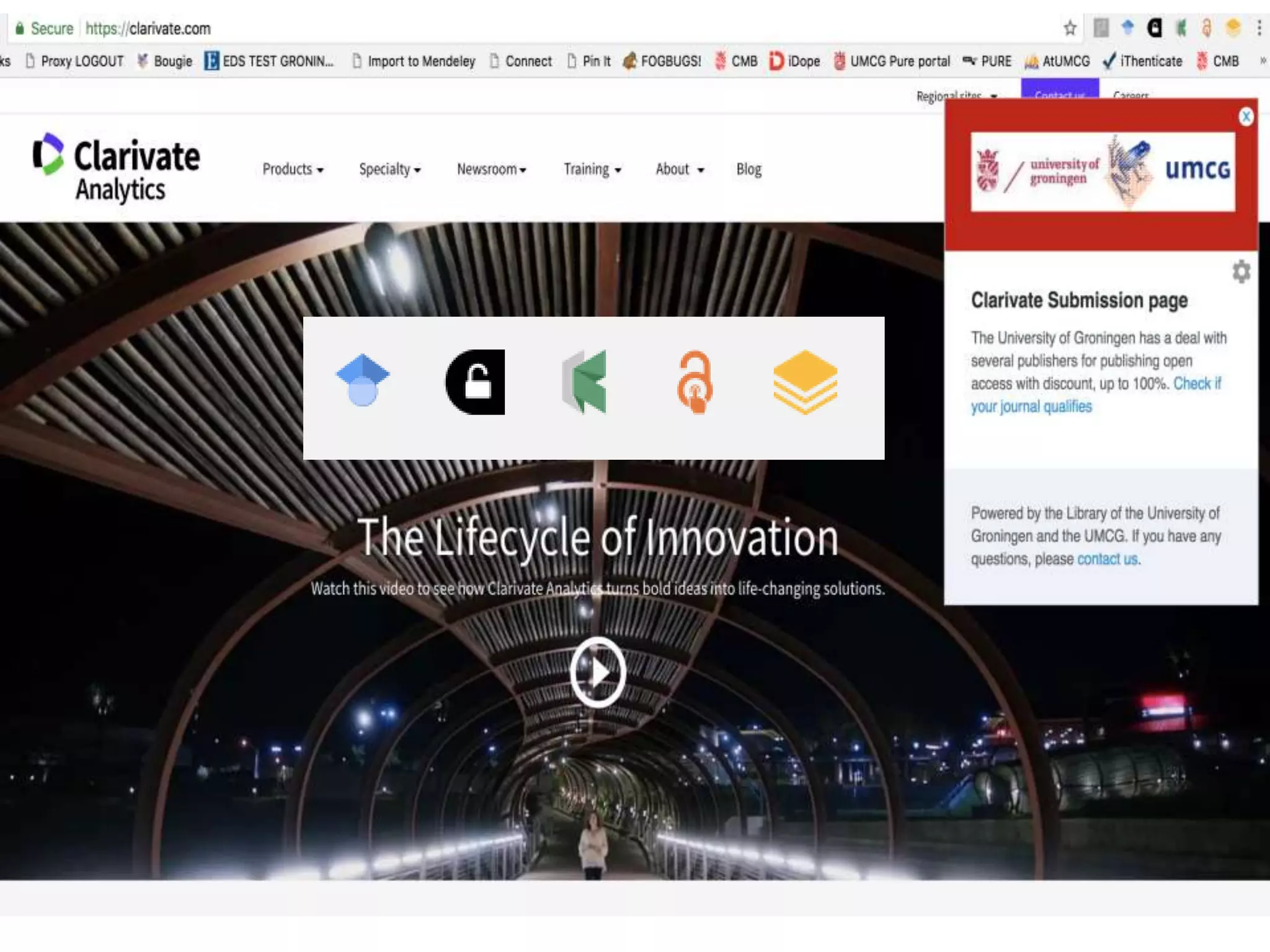Click the Clarivate Analytics logo
Screen dimensions: 1270x952
tap(117, 167)
